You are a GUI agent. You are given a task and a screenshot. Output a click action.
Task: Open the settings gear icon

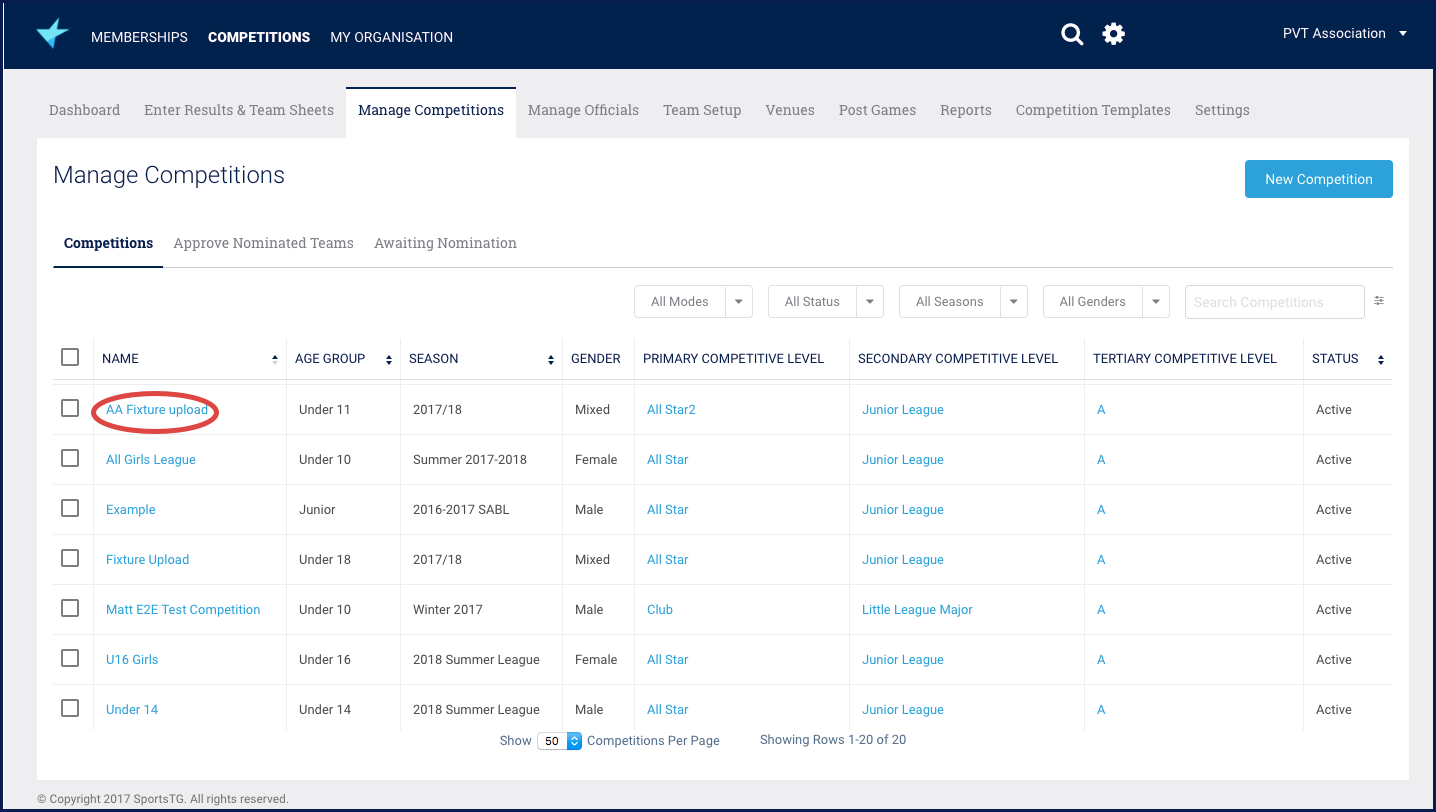point(1114,35)
